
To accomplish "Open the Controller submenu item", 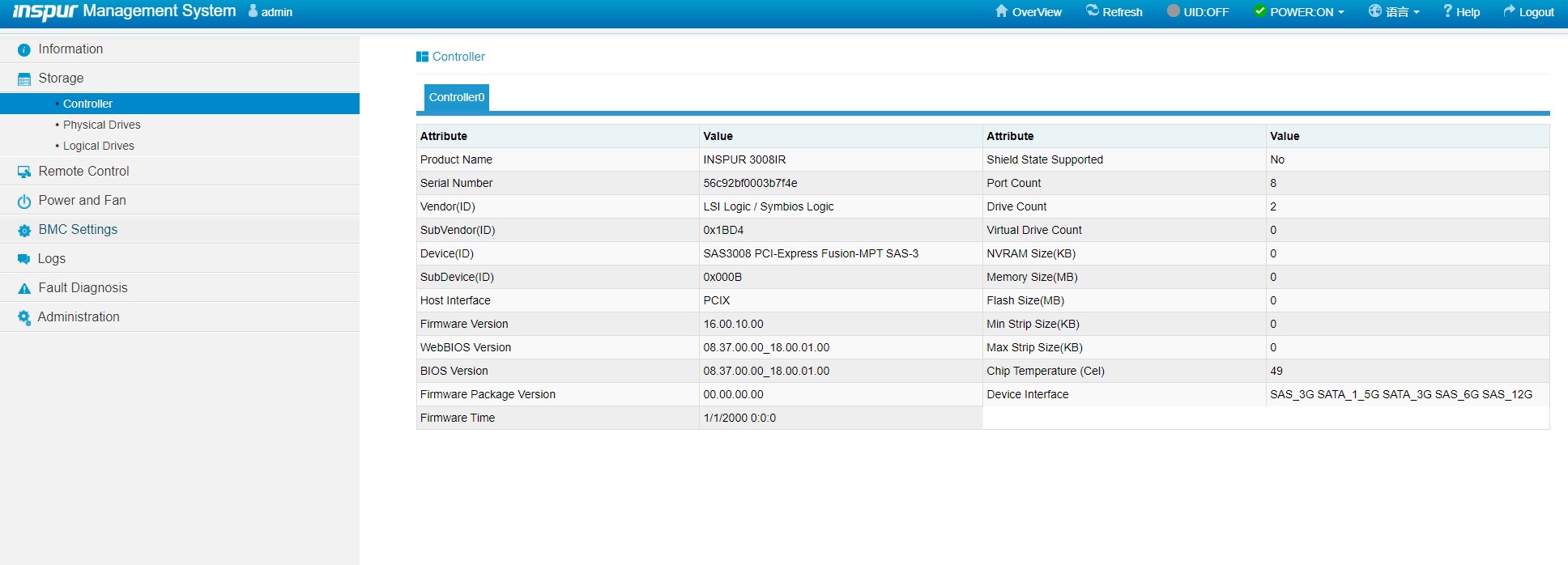I will click(180, 104).
